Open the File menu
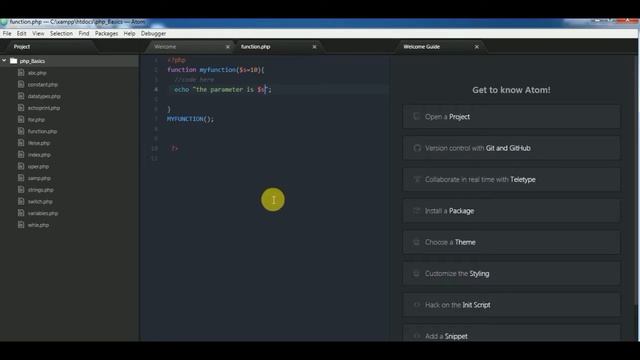Image resolution: width=640 pixels, height=360 pixels. coord(7,33)
